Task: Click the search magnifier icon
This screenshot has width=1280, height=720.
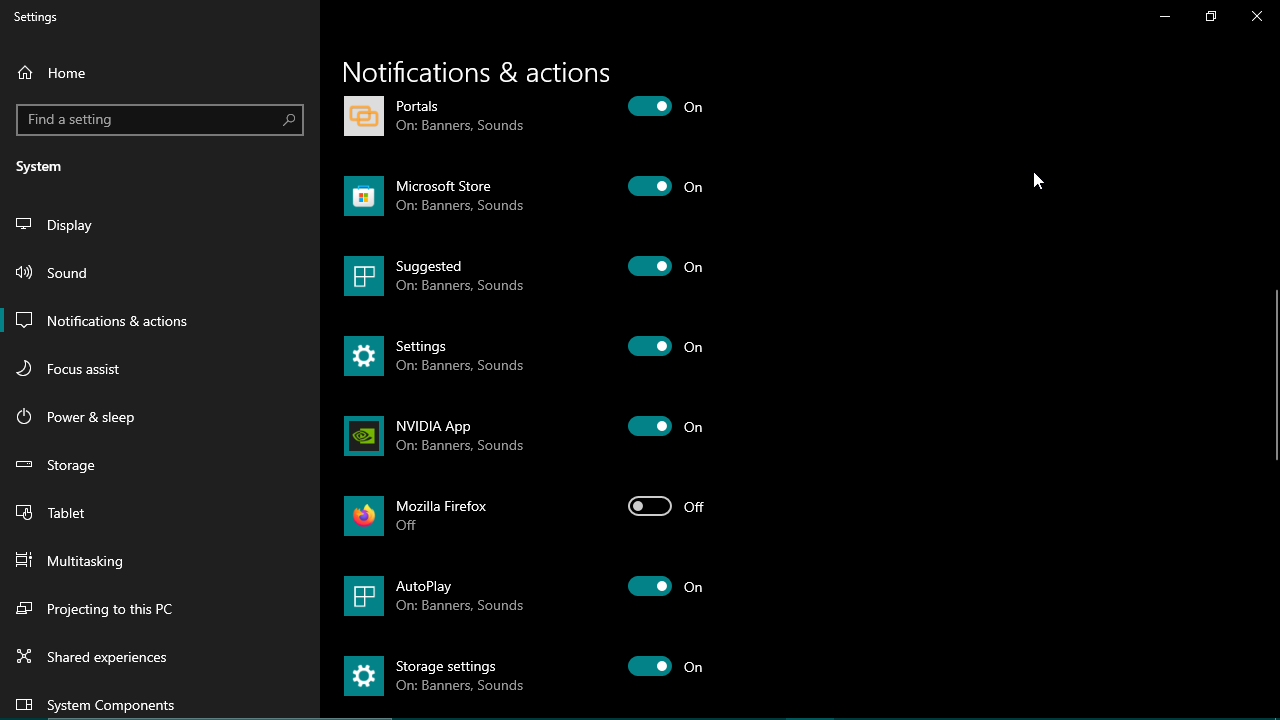Action: (x=289, y=119)
